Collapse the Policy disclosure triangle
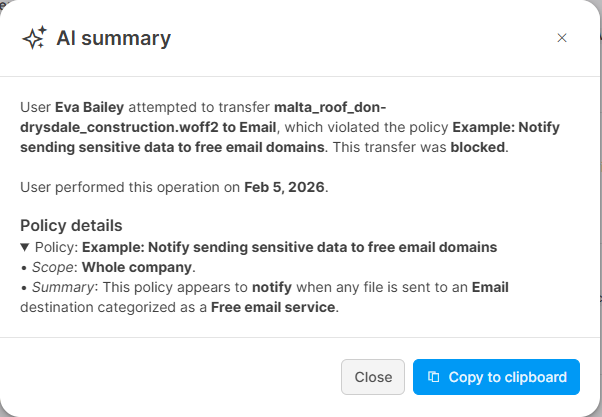 click(x=25, y=246)
